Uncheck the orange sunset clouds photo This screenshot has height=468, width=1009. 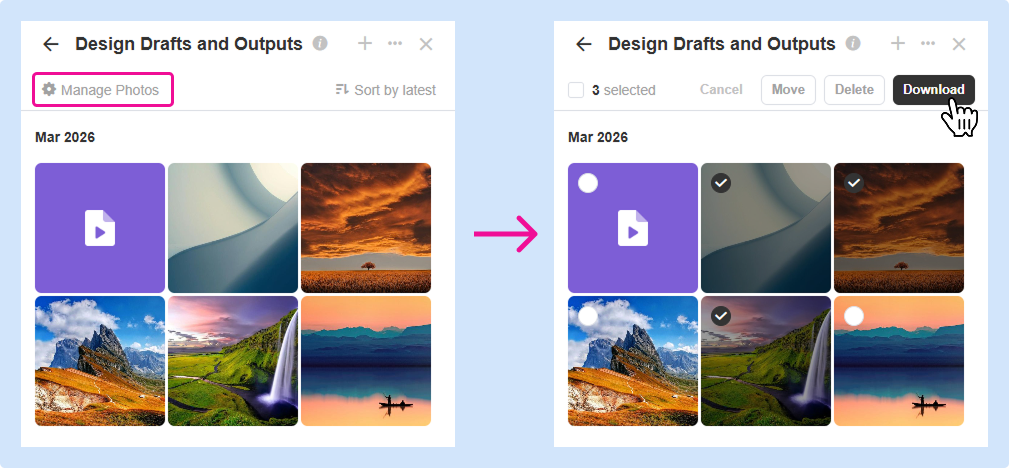coord(853,183)
